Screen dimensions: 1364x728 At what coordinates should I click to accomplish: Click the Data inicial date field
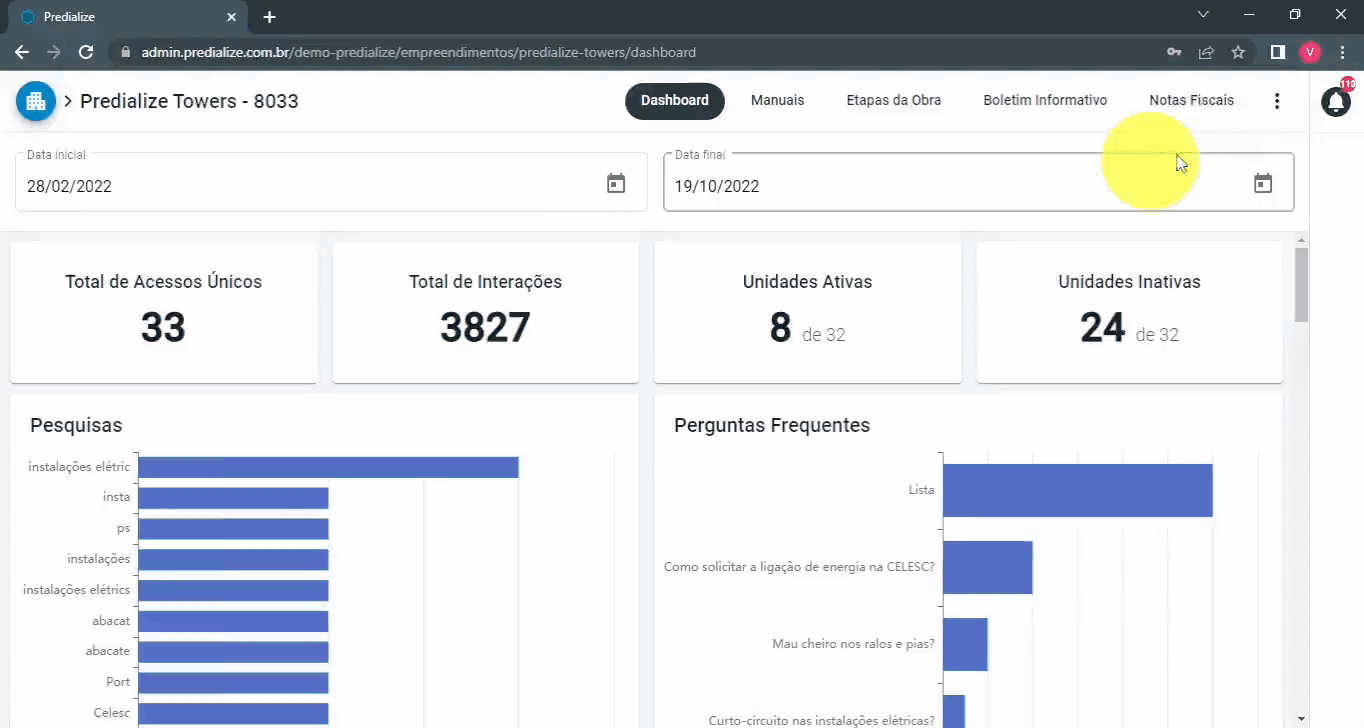[x=300, y=186]
